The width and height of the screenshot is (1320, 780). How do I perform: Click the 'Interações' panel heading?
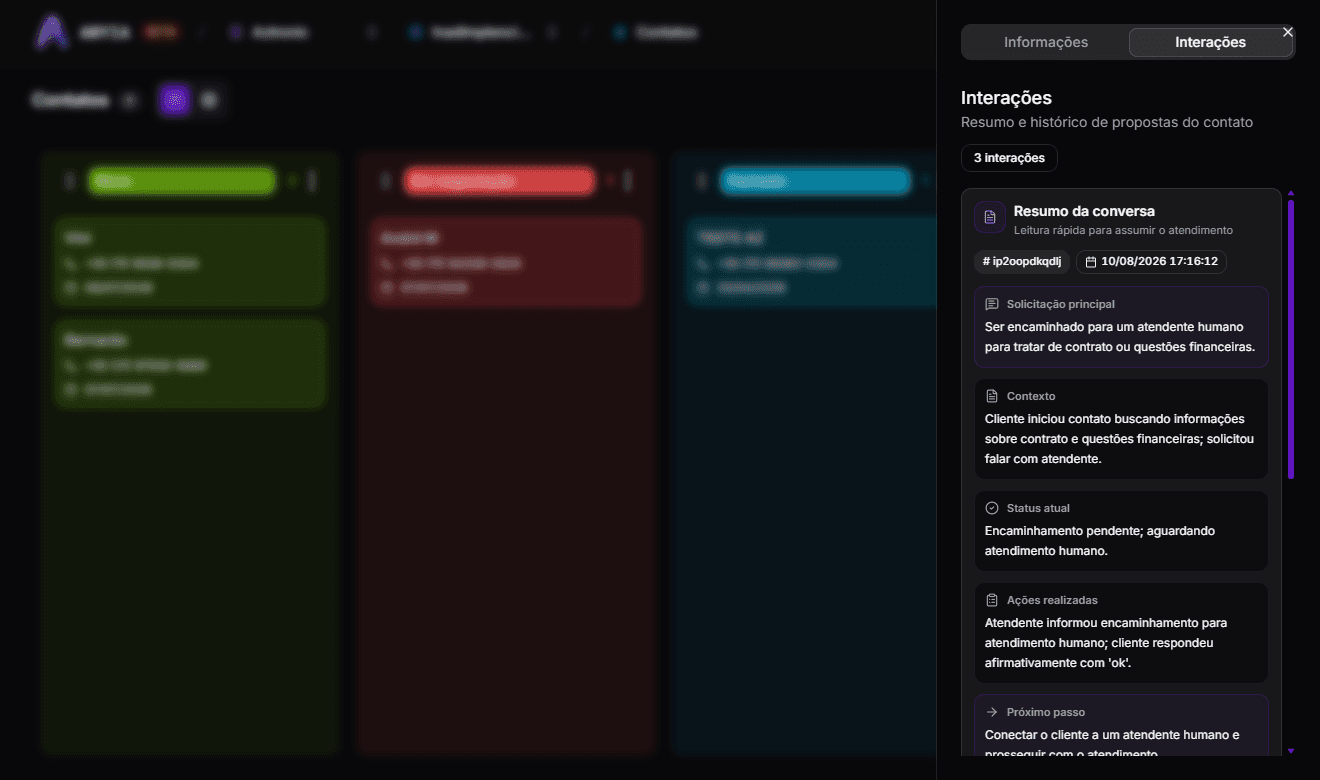click(1006, 98)
